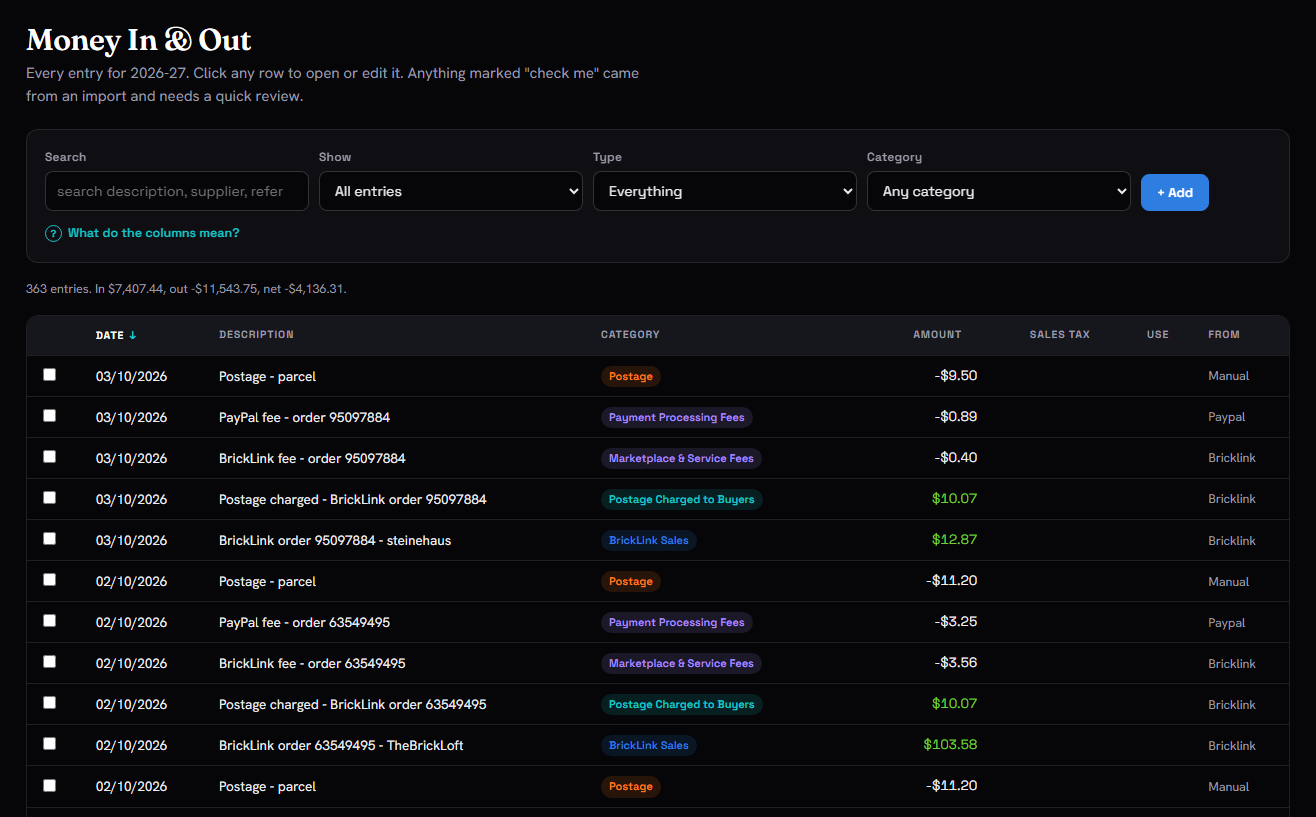Click the -$3.56 amount
1316x817 pixels.
click(956, 662)
